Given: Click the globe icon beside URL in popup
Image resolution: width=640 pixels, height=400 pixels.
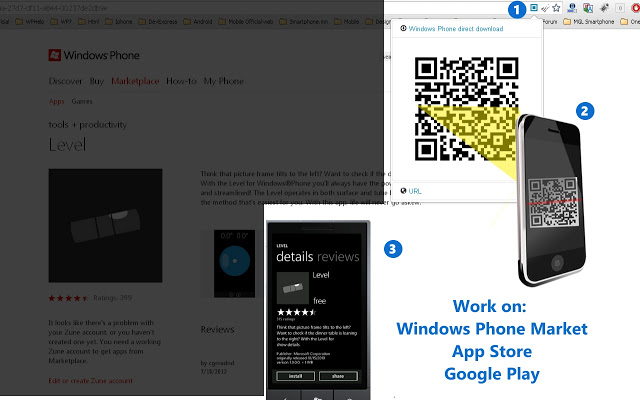Looking at the screenshot, I should (x=403, y=191).
